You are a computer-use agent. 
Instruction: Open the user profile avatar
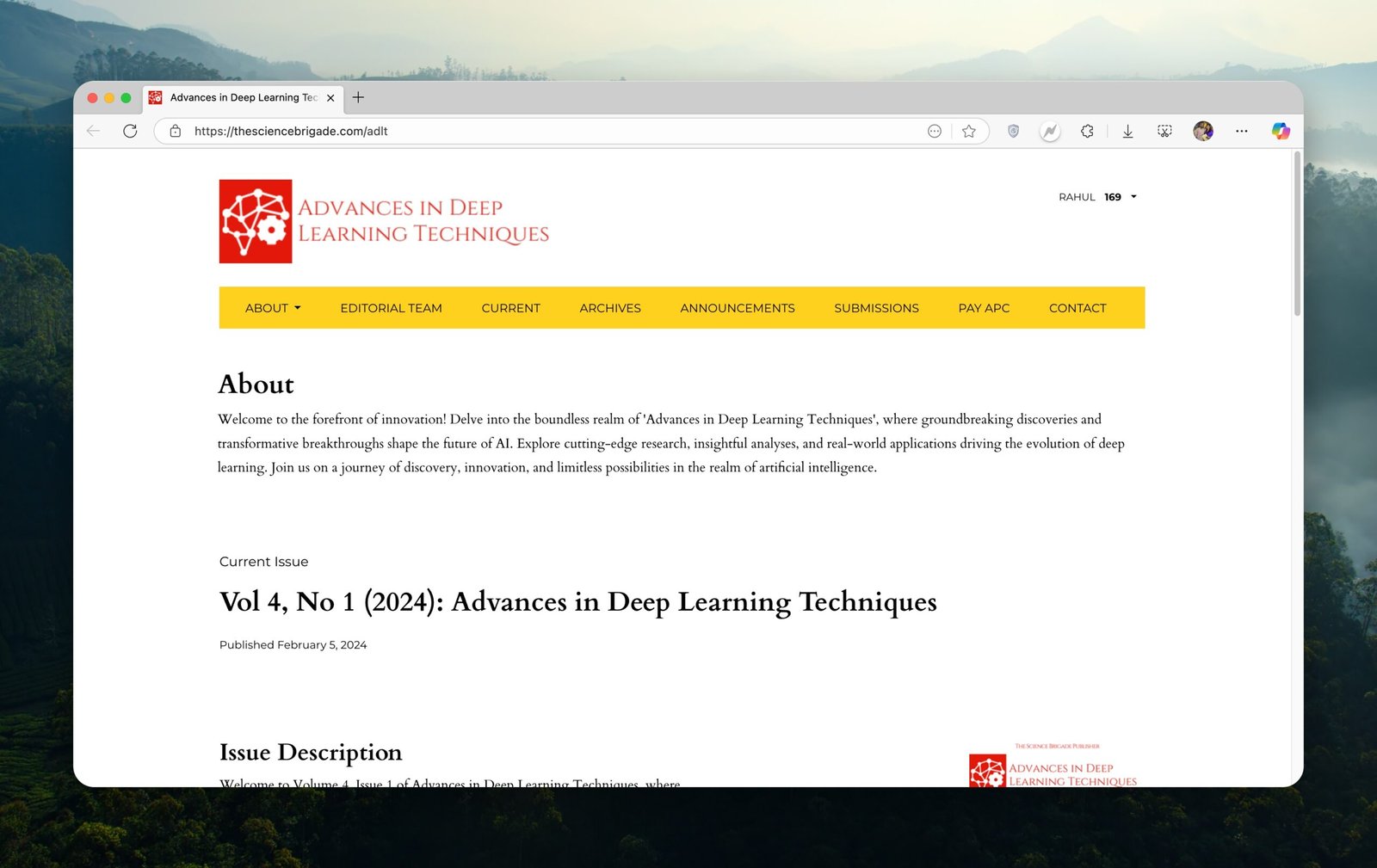1203,131
